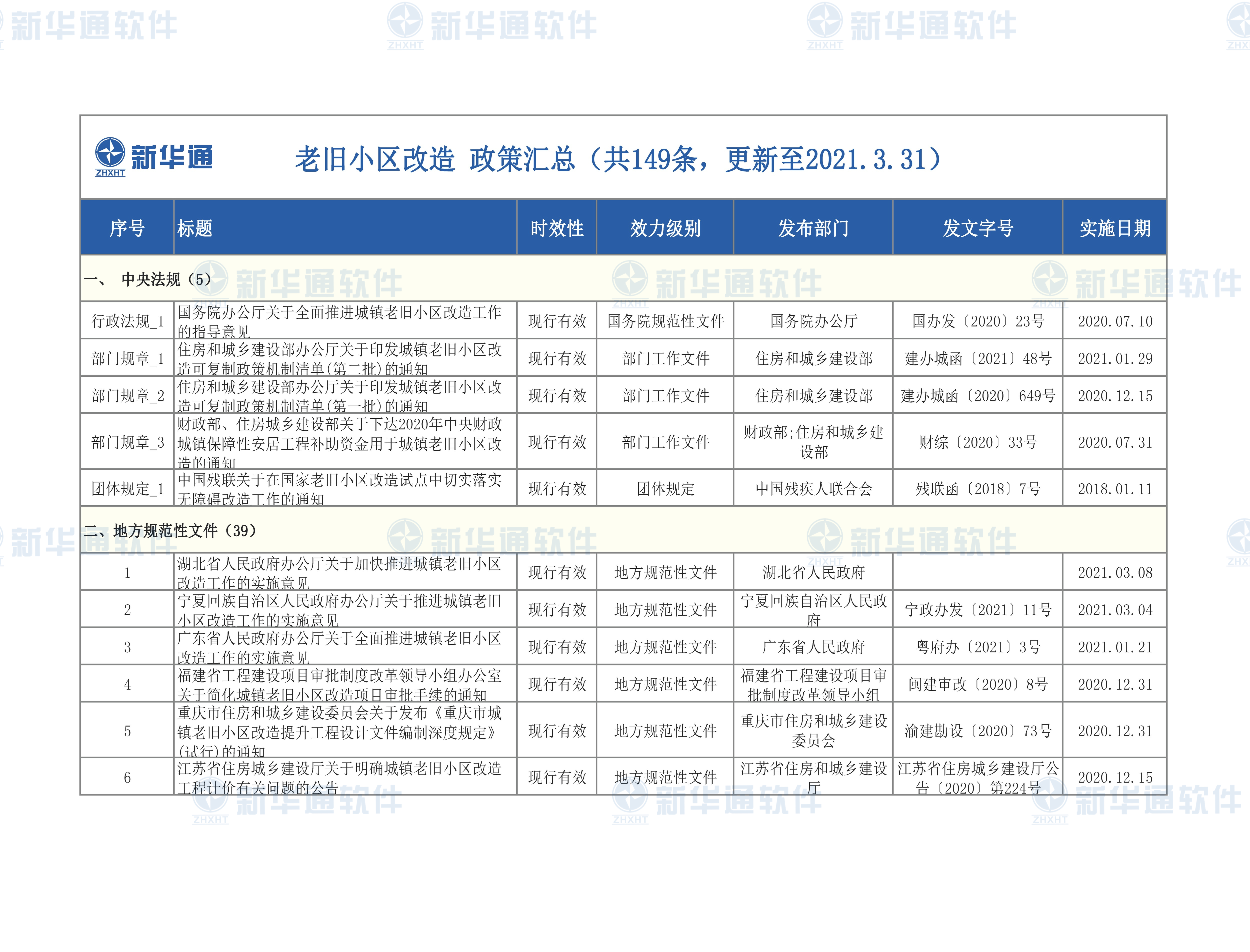Viewport: 1250px width, 952px height.
Task: Select the 实施日期 column header
Action: pyautogui.click(x=1114, y=228)
